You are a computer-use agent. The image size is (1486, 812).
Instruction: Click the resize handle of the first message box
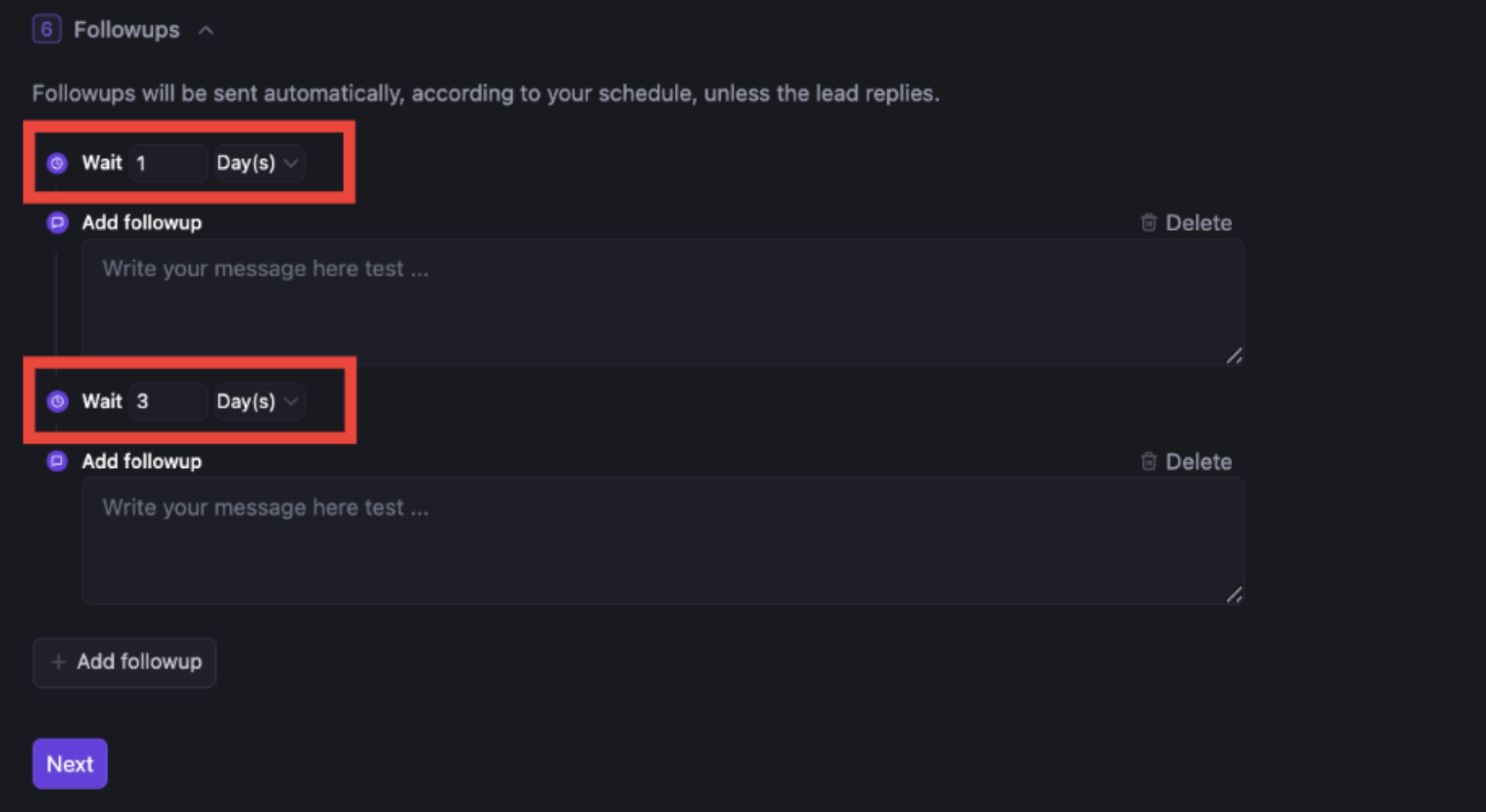[x=1234, y=356]
